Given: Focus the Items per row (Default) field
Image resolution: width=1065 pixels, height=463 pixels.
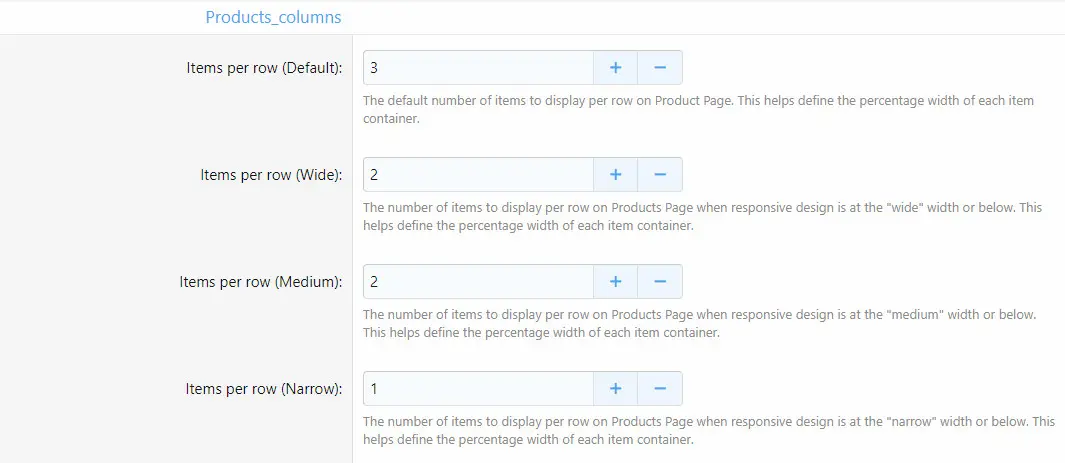Looking at the screenshot, I should tap(478, 67).
